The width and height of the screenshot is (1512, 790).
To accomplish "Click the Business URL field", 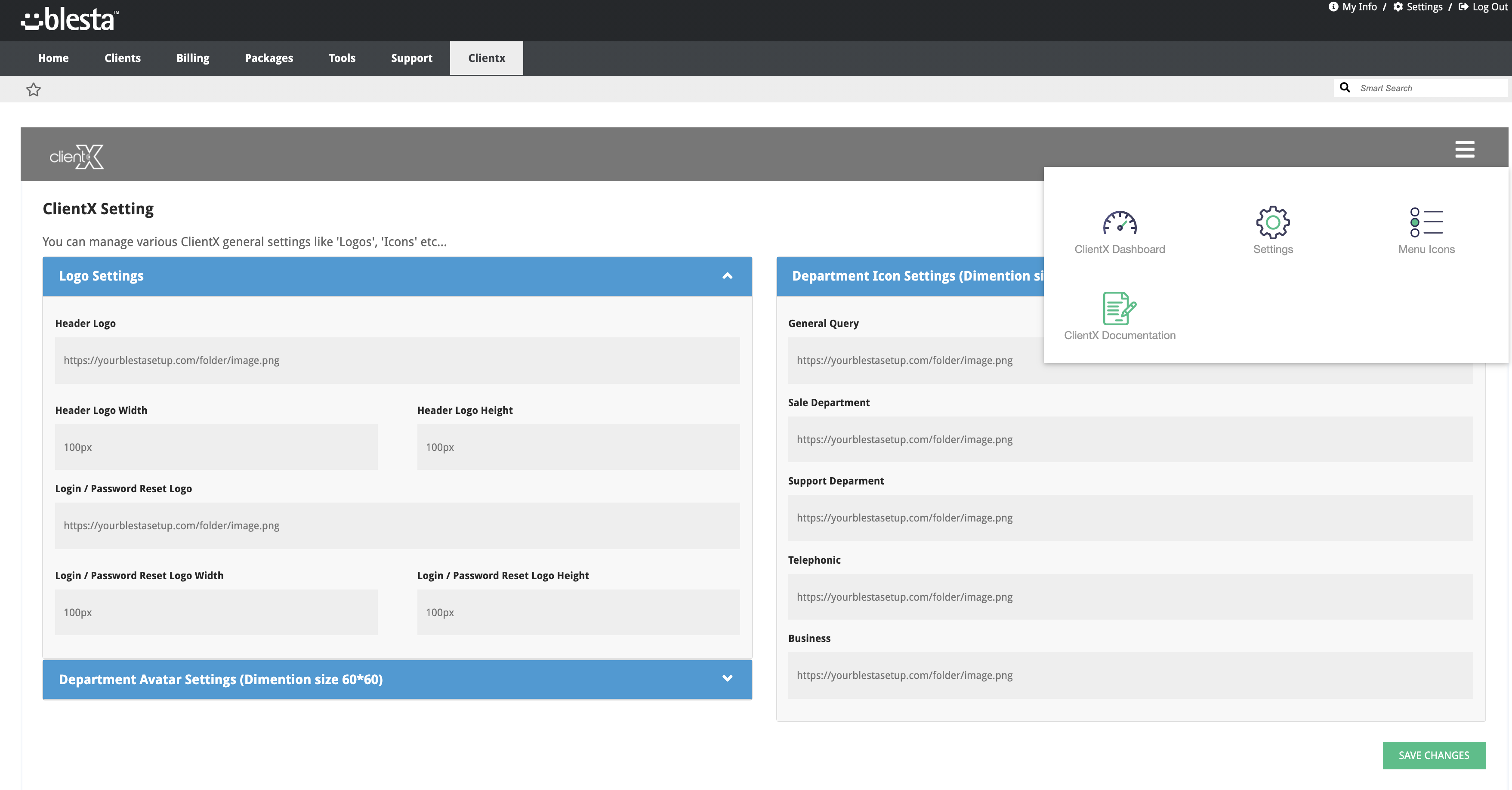I will click(x=1130, y=675).
